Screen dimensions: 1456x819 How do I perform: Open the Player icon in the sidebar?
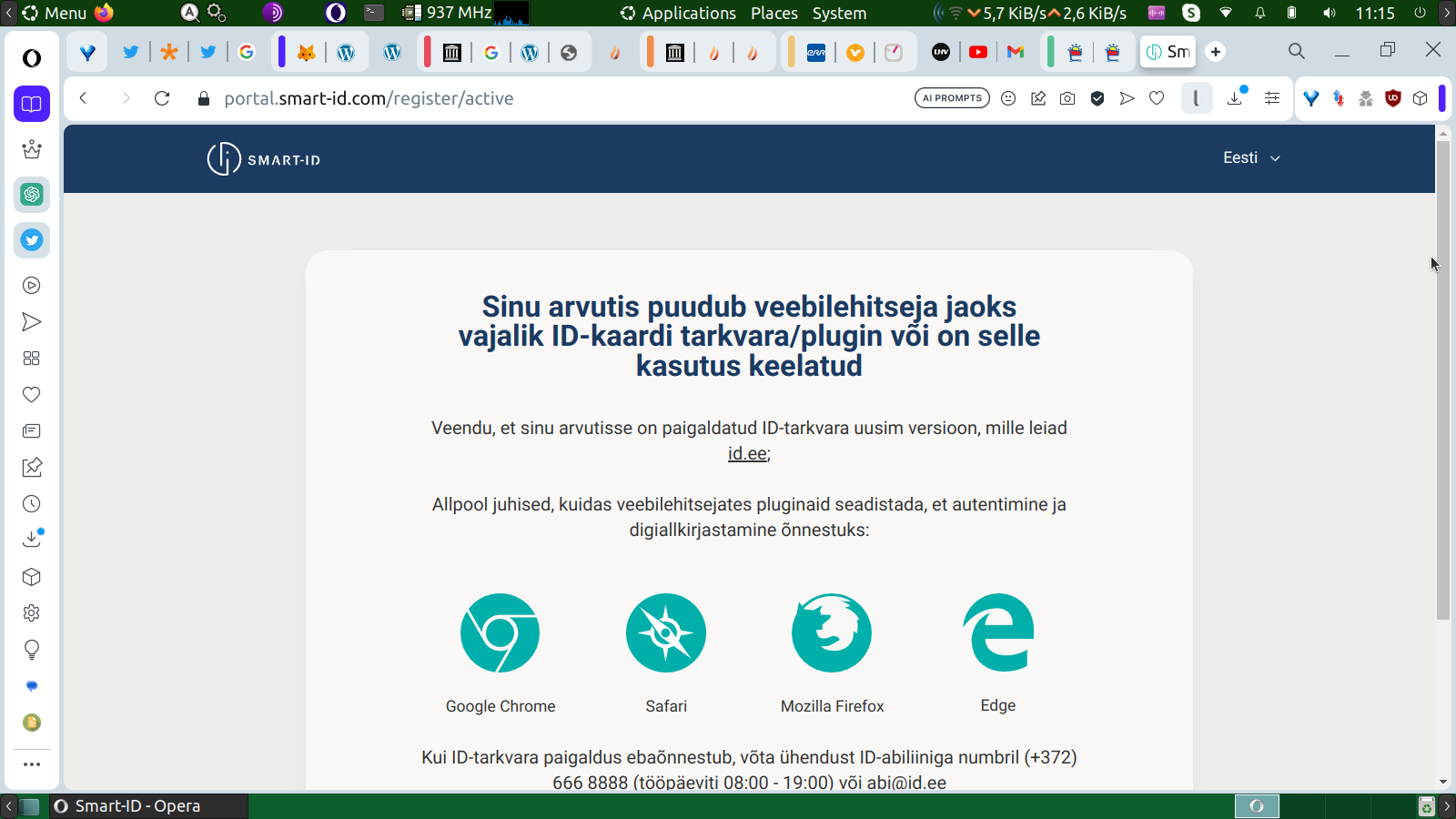click(x=32, y=286)
